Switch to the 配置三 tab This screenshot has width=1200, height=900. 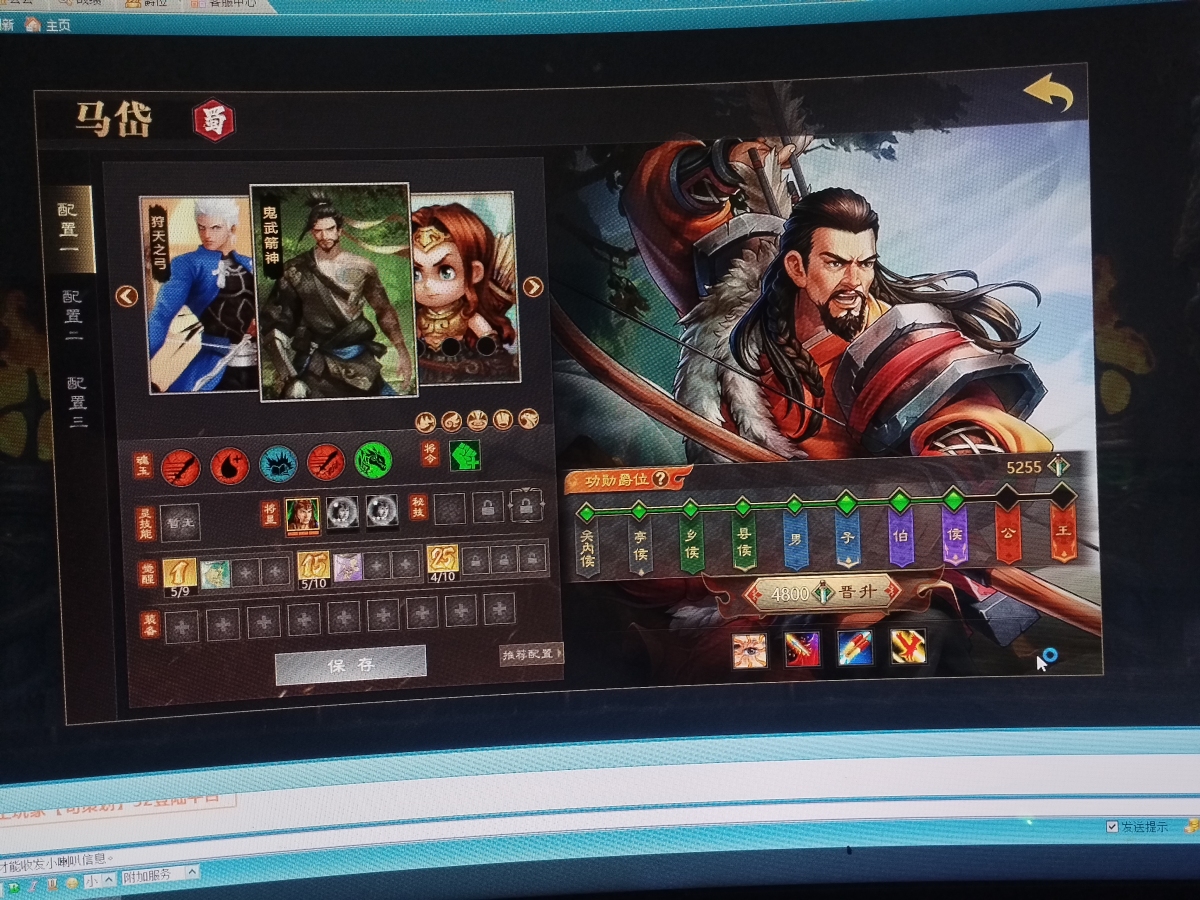(77, 403)
